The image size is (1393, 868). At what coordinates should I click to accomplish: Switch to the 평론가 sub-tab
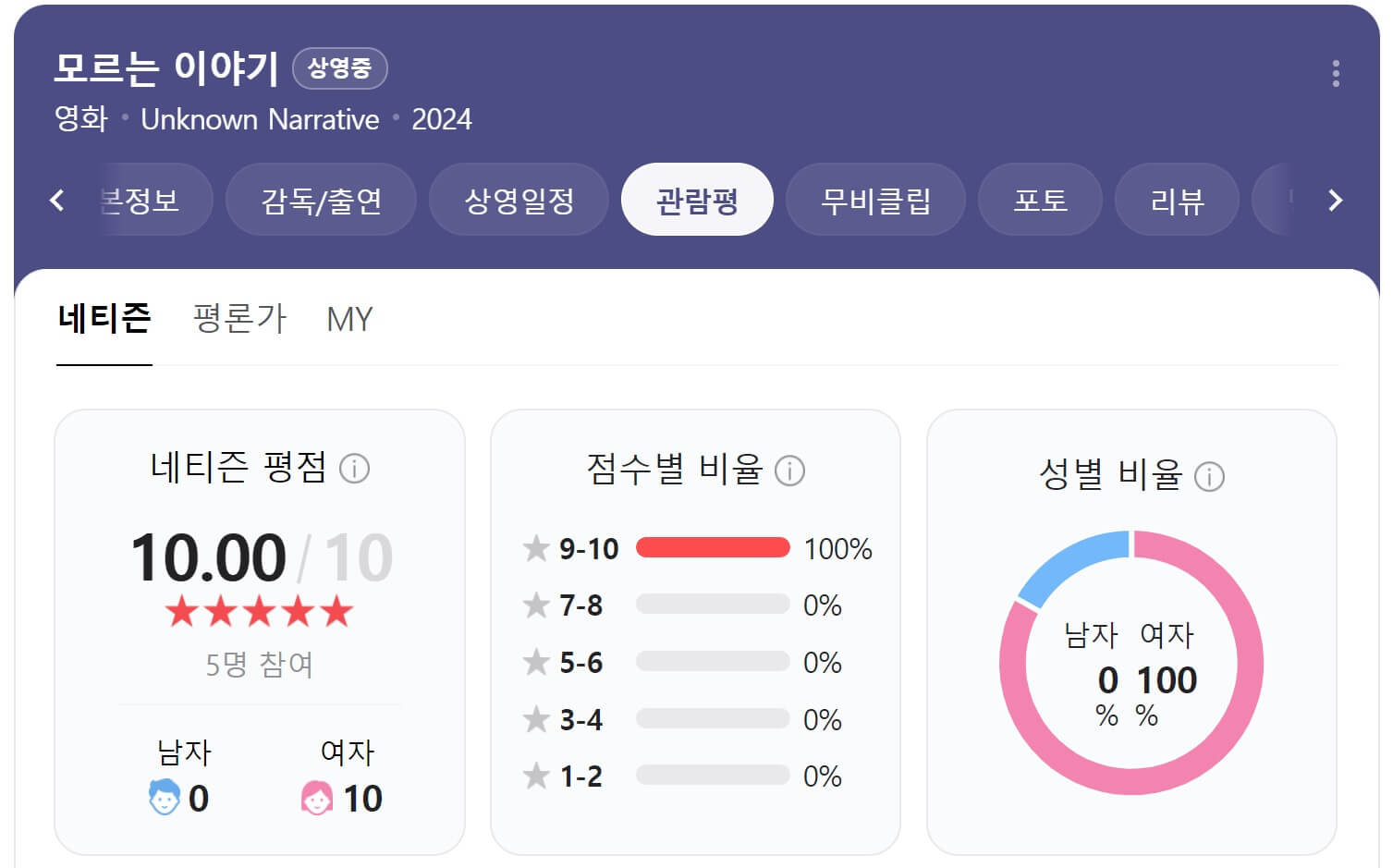tap(239, 319)
